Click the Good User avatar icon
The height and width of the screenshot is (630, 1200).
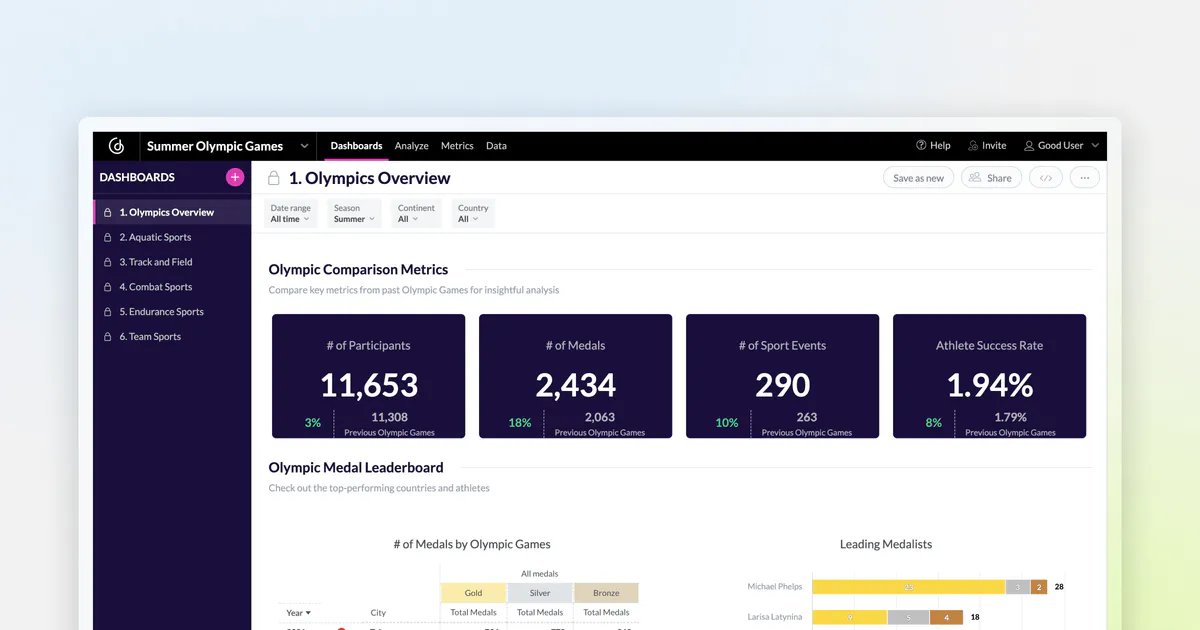(x=1029, y=146)
